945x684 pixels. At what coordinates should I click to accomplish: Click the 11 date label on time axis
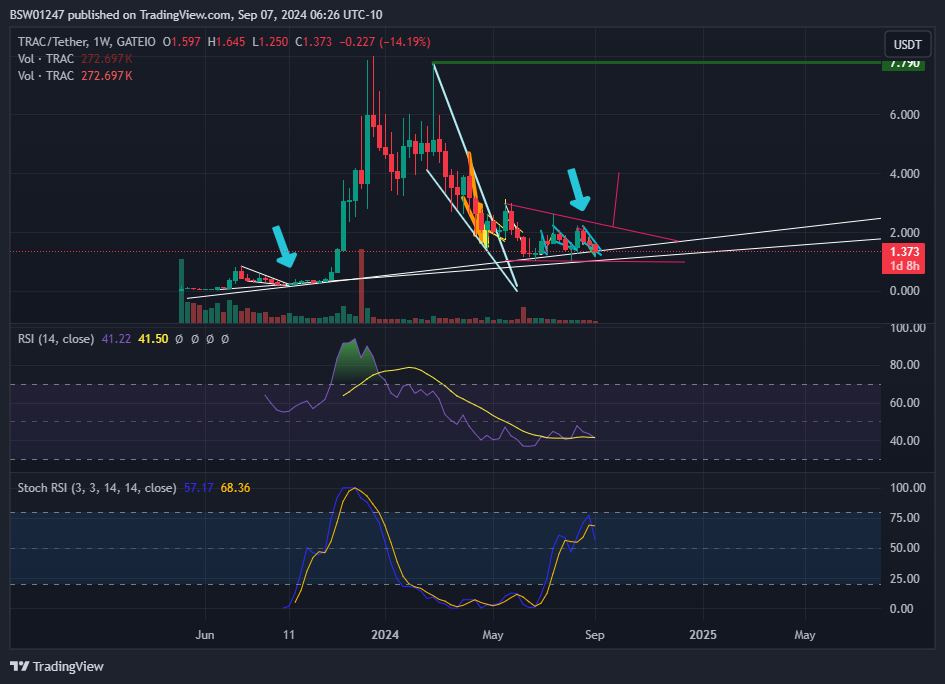pyautogui.click(x=289, y=635)
